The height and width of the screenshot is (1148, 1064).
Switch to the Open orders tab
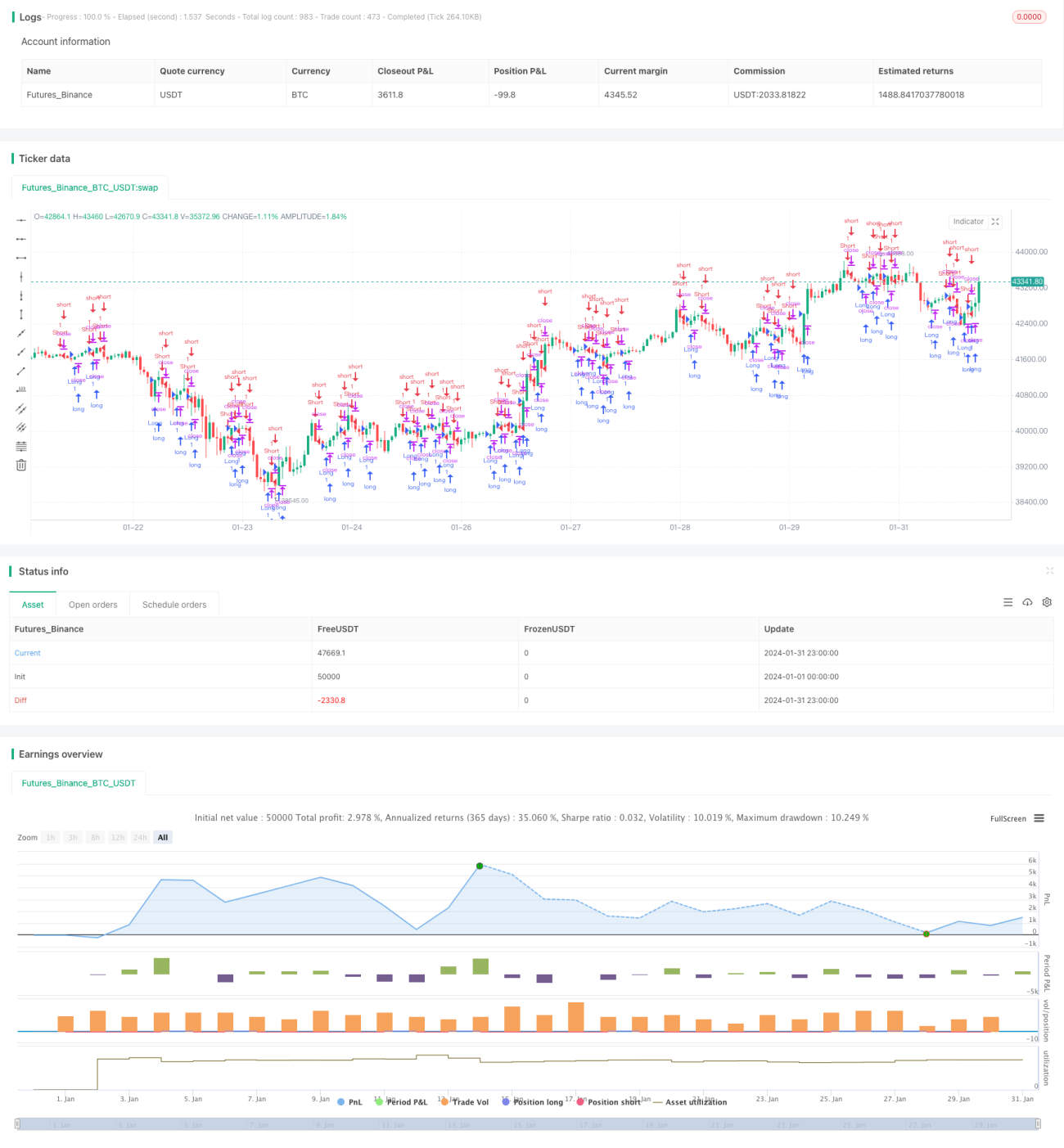92,605
